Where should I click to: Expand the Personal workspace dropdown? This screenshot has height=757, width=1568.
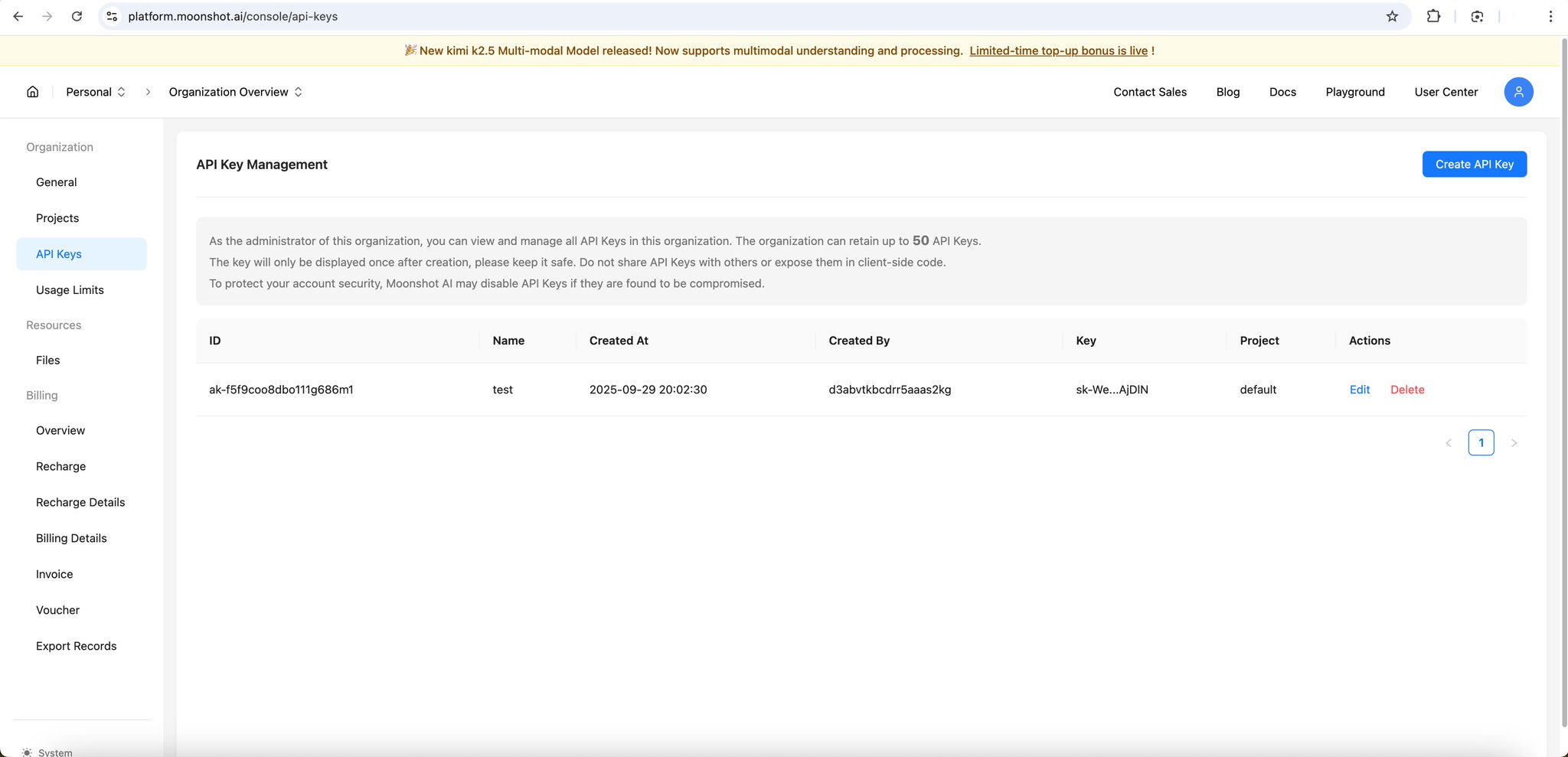[x=96, y=92]
